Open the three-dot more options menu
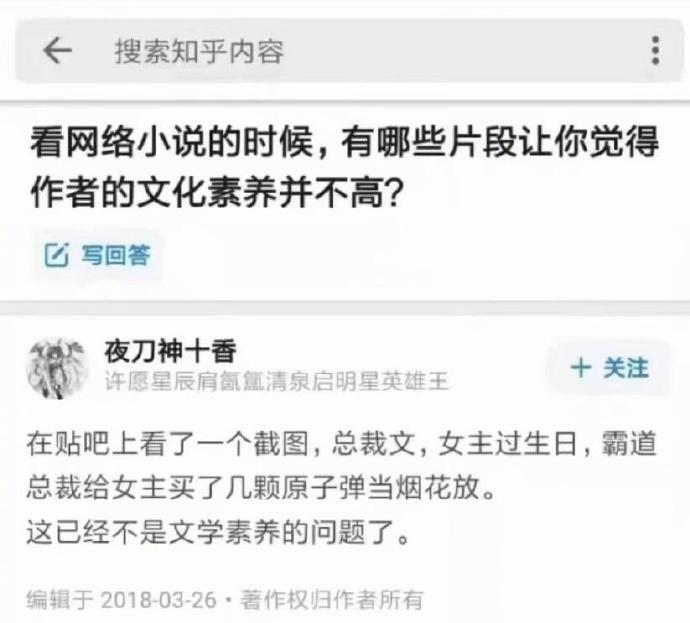This screenshot has width=690, height=623. point(655,50)
